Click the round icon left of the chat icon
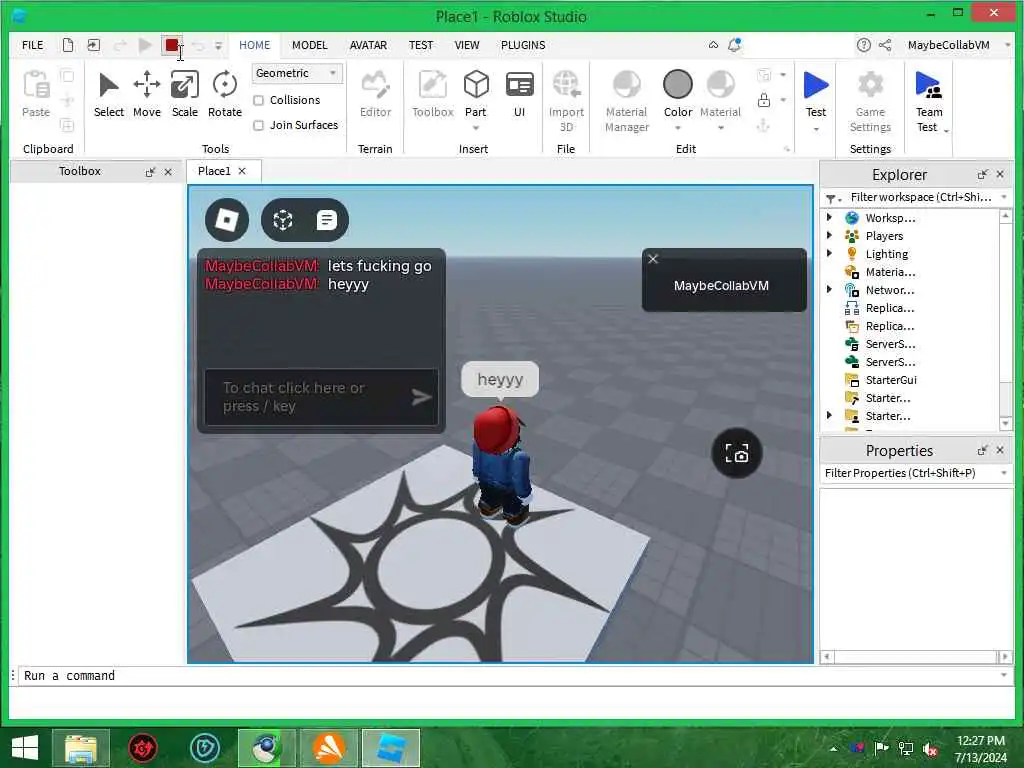The height and width of the screenshot is (768, 1024). click(x=283, y=220)
